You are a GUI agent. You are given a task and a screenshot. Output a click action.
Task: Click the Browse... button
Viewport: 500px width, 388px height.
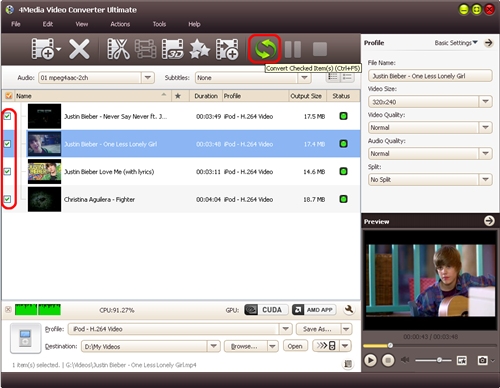click(x=246, y=346)
